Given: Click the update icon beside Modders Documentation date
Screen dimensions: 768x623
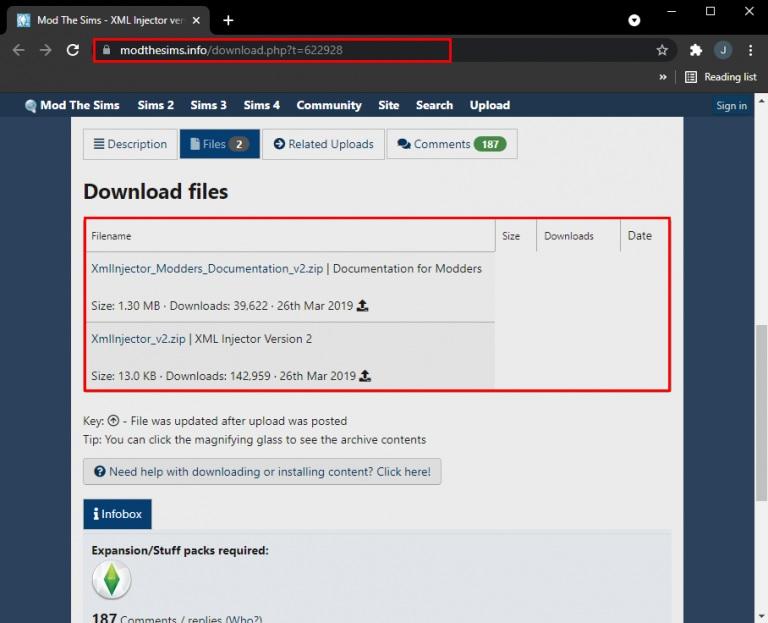Looking at the screenshot, I should pos(362,306).
